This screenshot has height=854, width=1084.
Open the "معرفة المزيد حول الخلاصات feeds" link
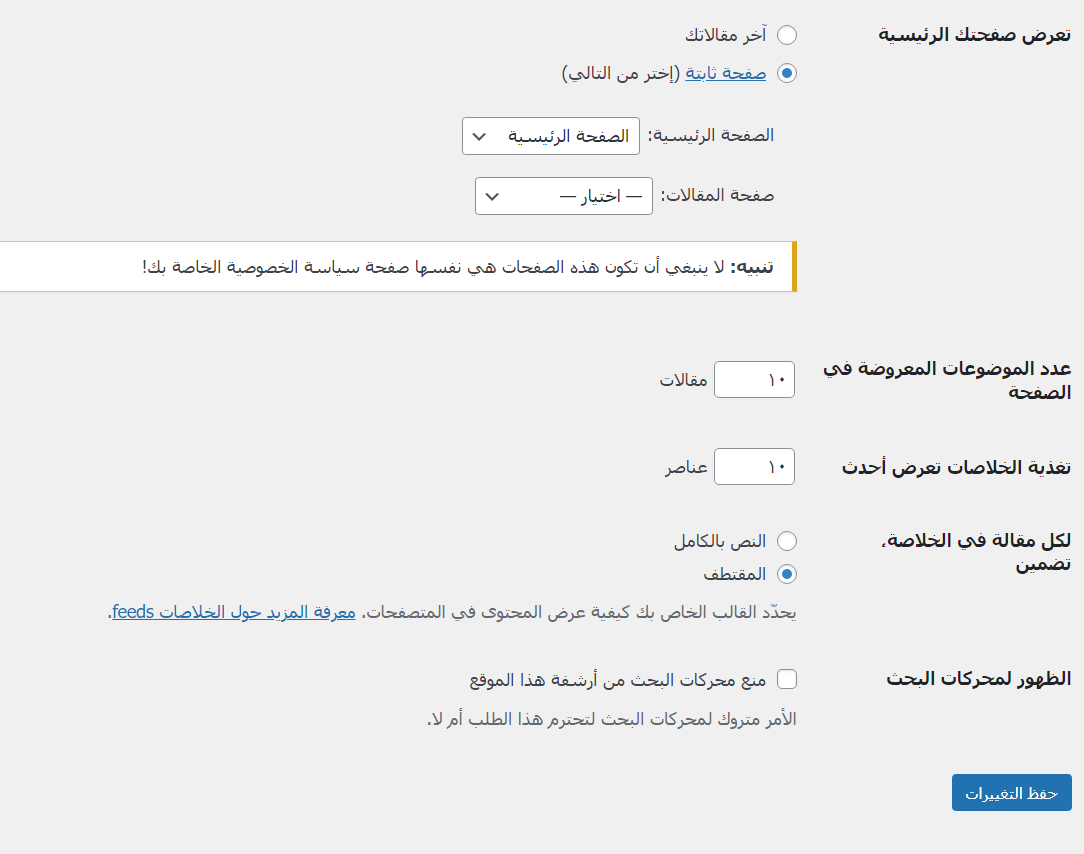tap(234, 612)
